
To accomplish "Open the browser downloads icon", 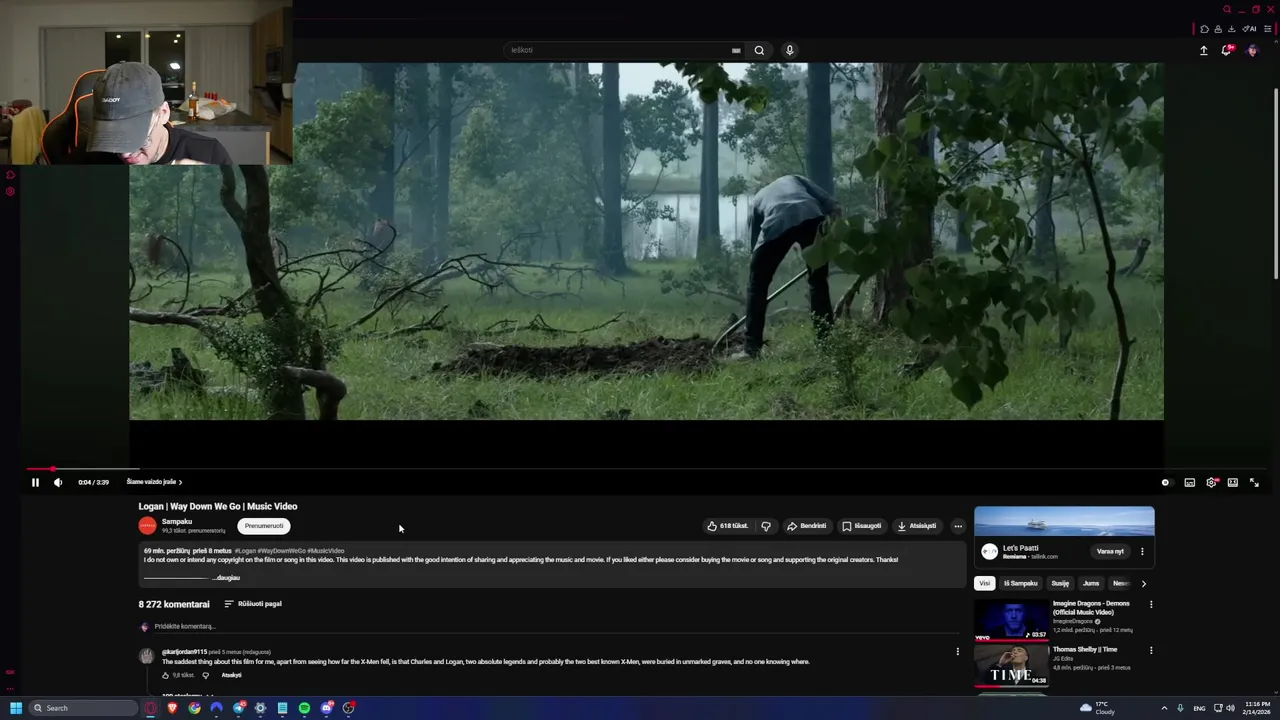I will pyautogui.click(x=1231, y=29).
